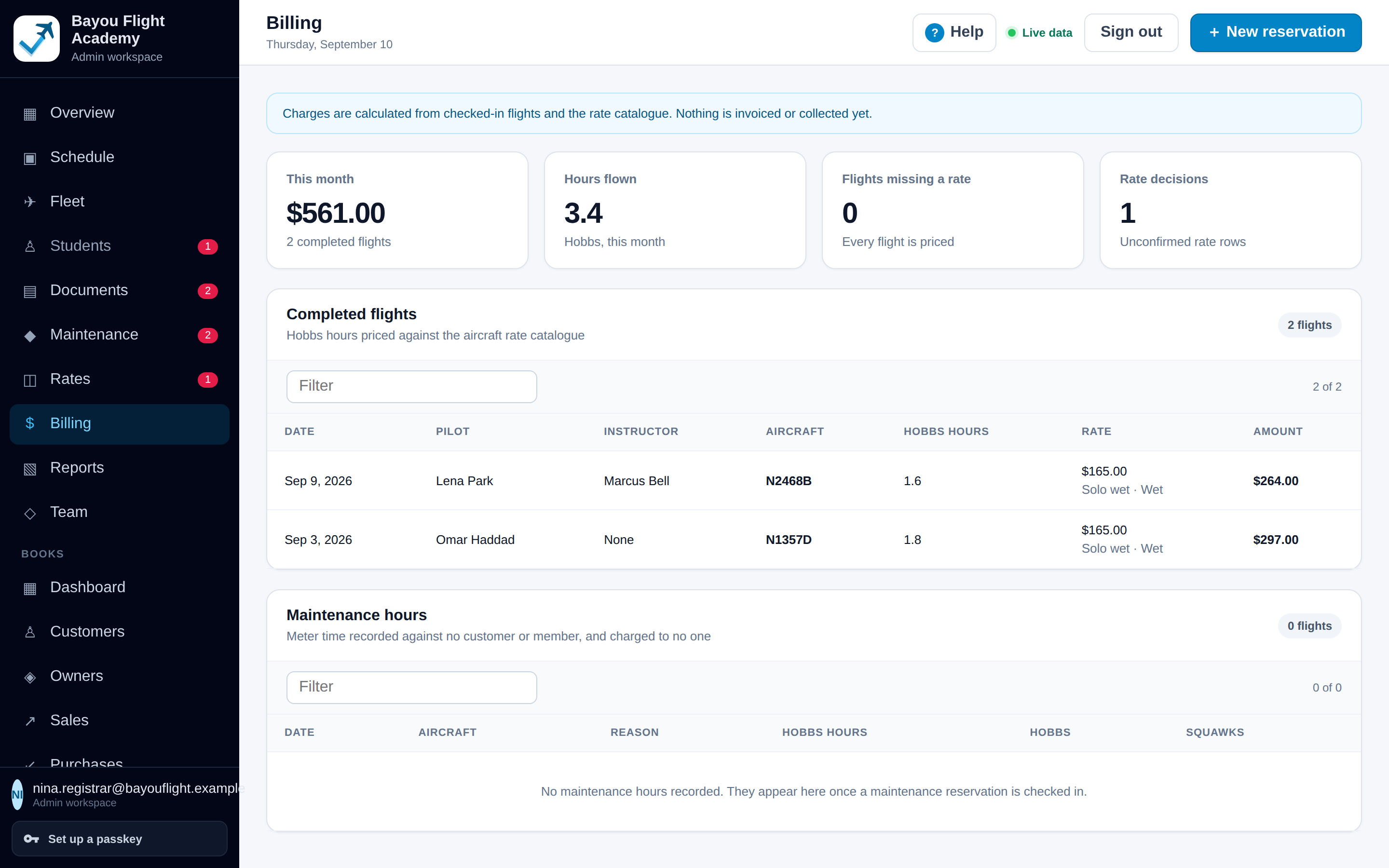Click the $297.00 amount
1389x868 pixels.
(x=1275, y=540)
